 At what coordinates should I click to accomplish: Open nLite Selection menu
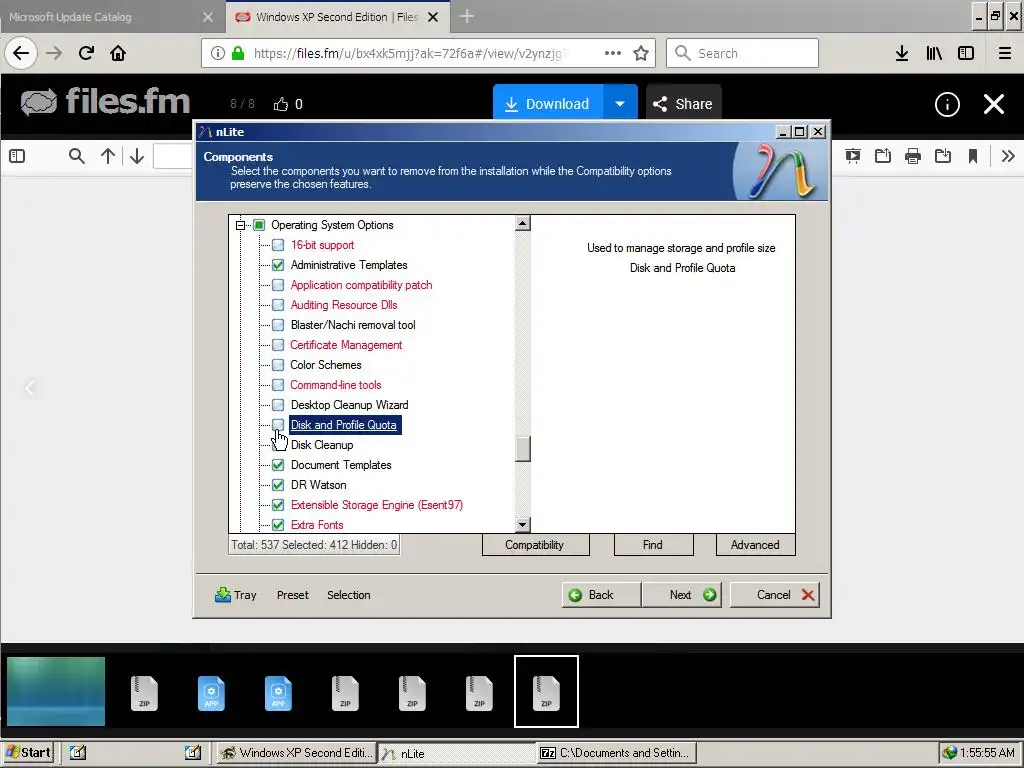349,595
